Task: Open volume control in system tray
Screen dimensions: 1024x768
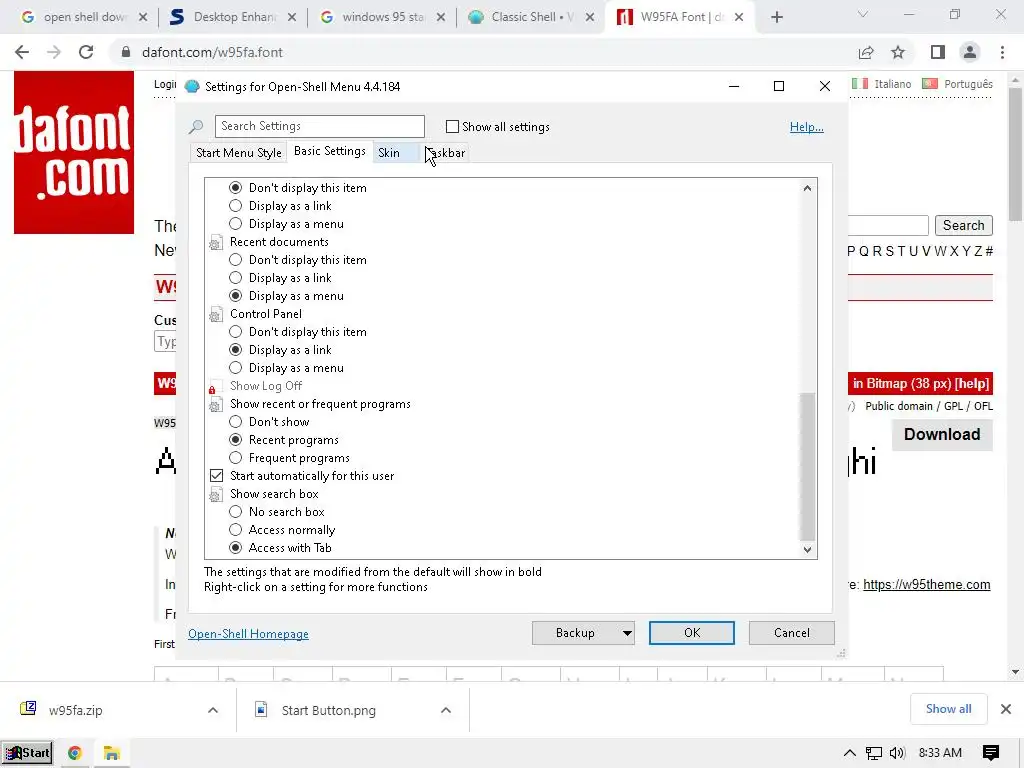Action: [x=897, y=753]
